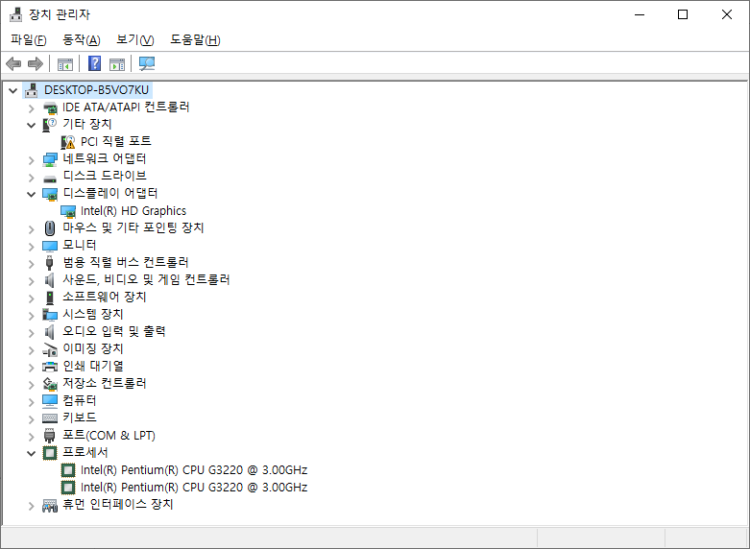Expand the 네트워크 어댑터 node

pos(31,160)
